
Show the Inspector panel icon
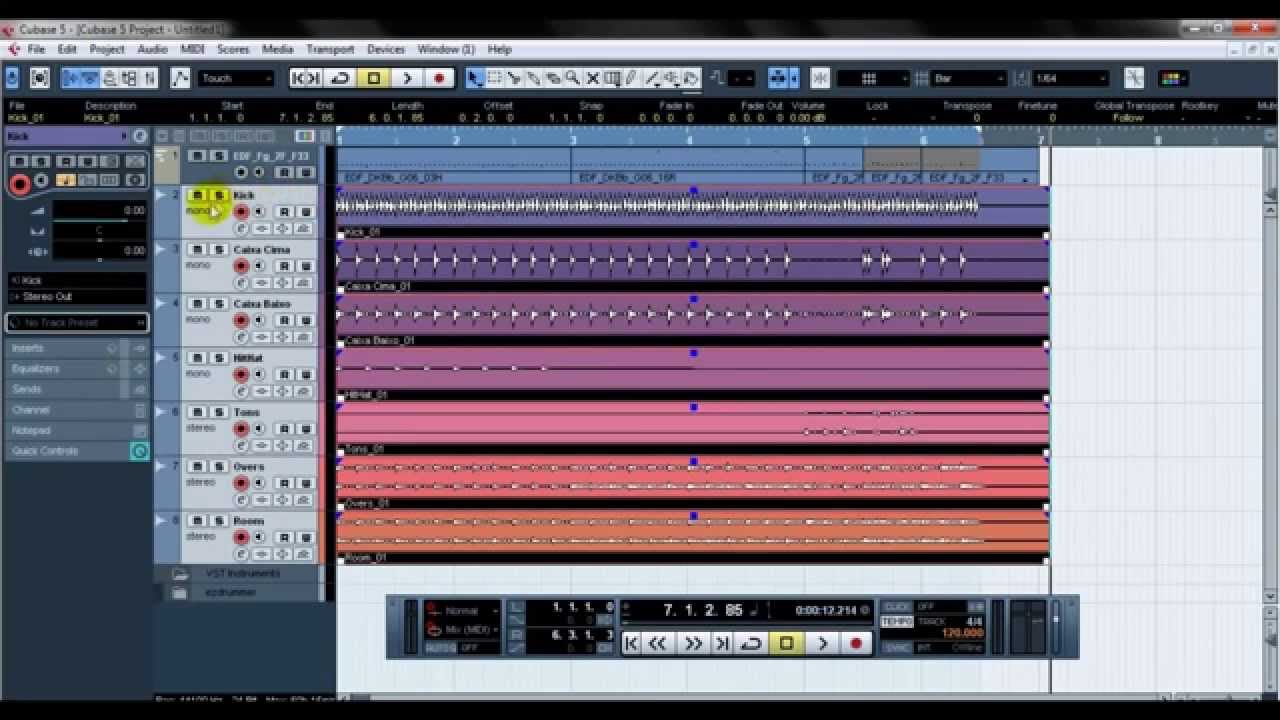coord(72,78)
